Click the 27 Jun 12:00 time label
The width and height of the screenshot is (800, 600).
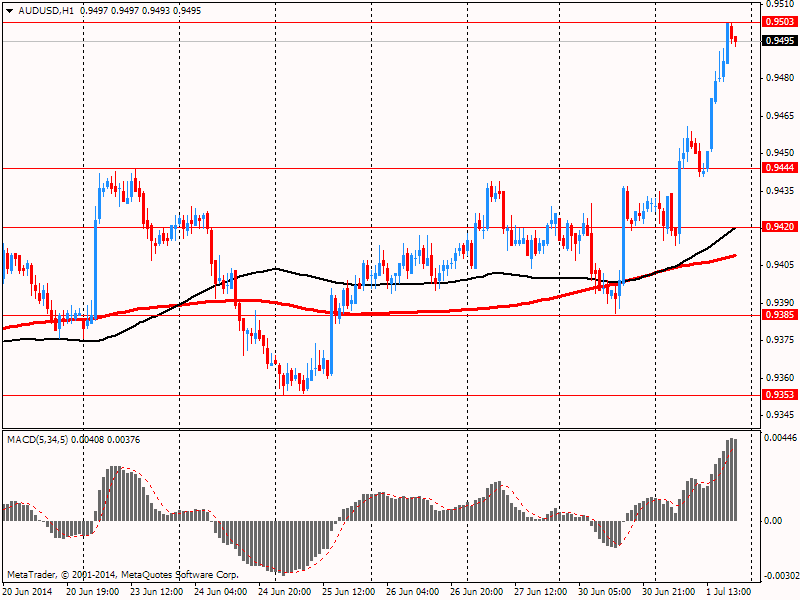(x=540, y=592)
